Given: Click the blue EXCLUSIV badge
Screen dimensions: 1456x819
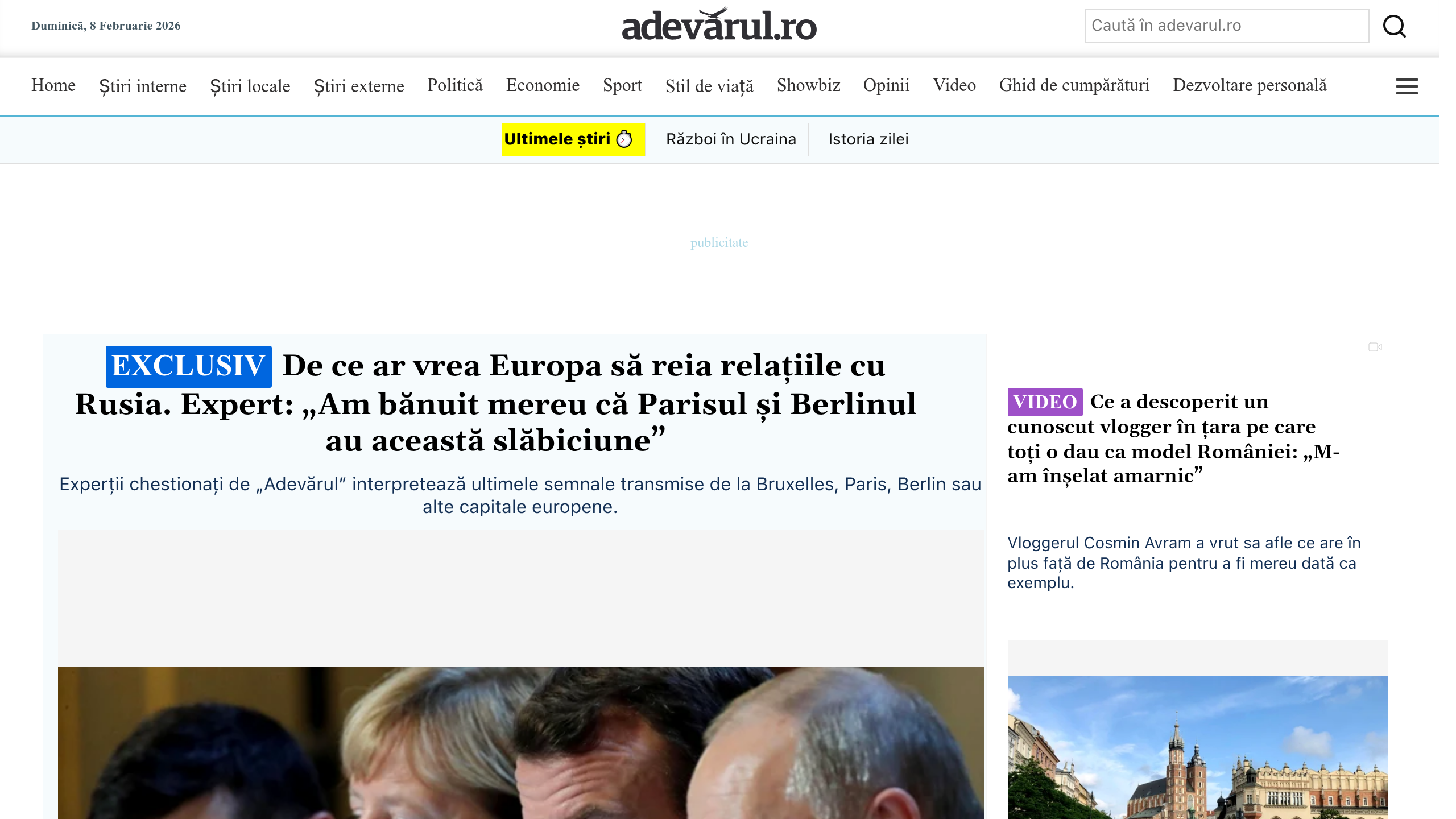Looking at the screenshot, I should pos(188,367).
